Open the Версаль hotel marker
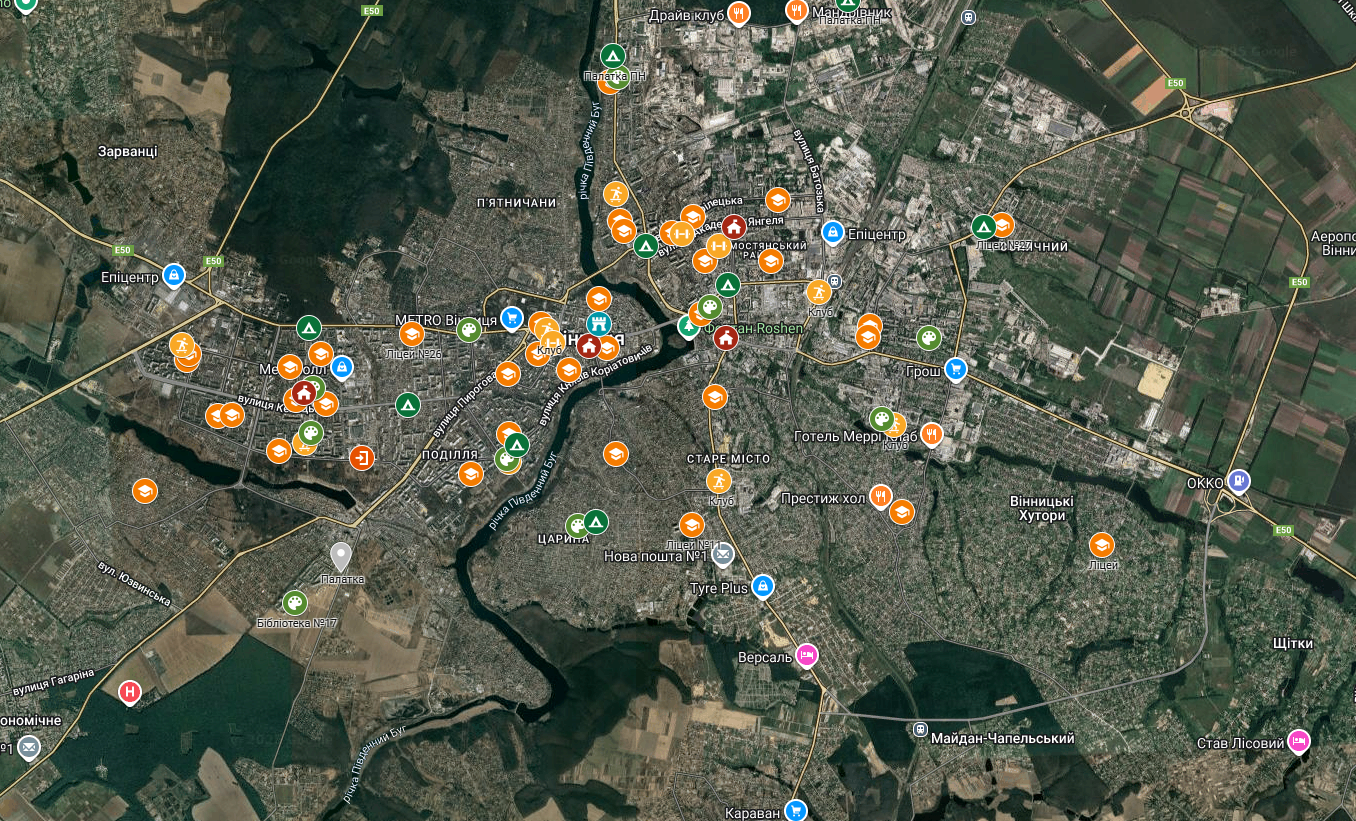Screen dimensions: 1356x821 point(807,656)
